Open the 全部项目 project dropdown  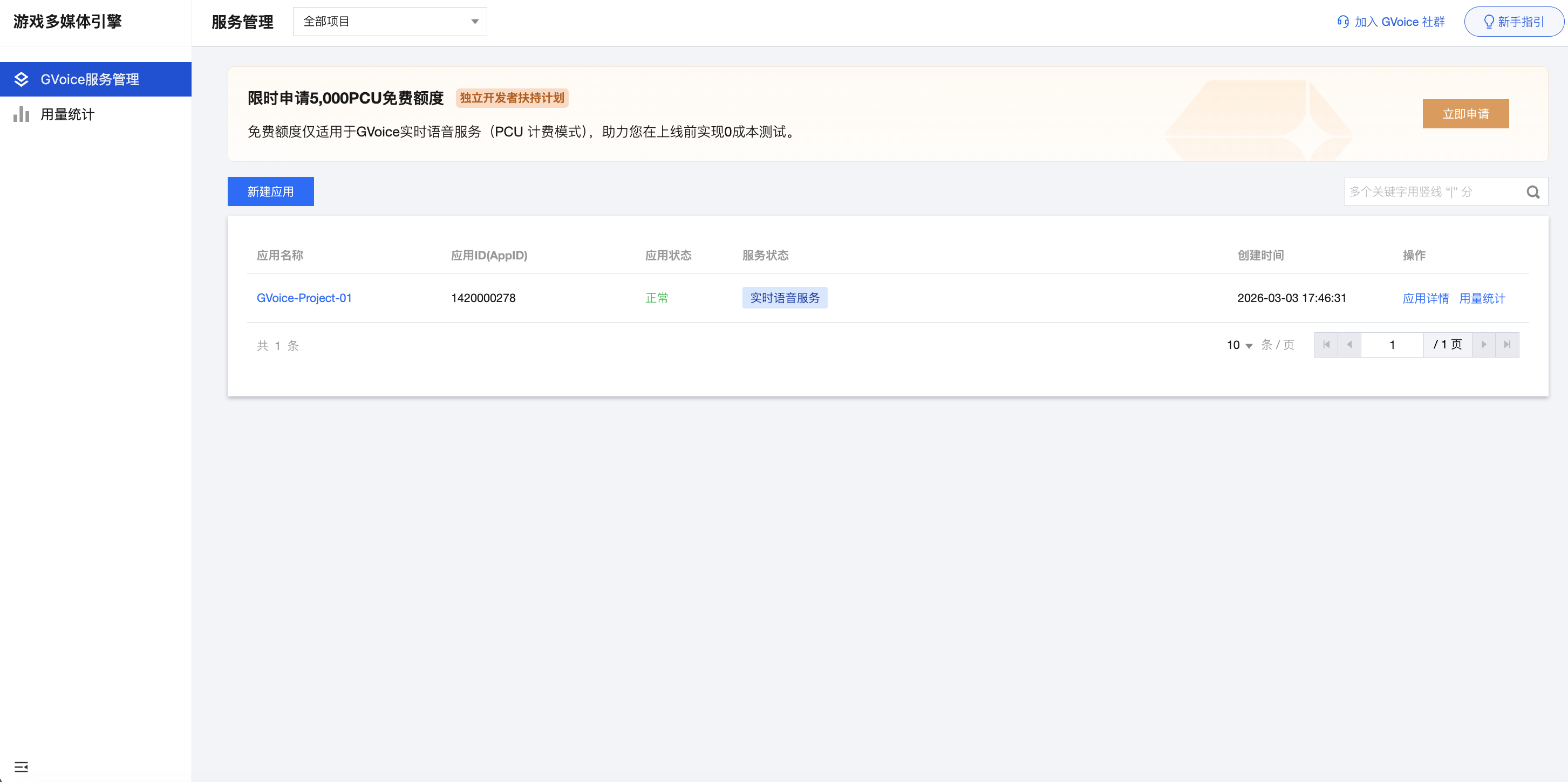[390, 22]
